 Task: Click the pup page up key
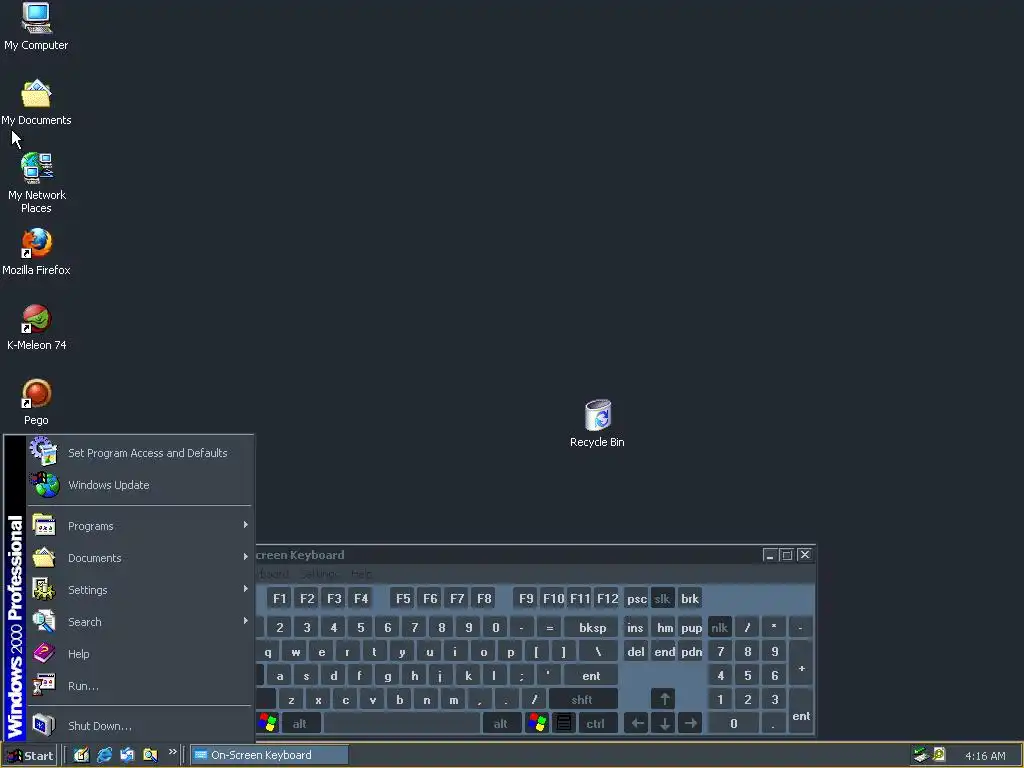point(691,628)
